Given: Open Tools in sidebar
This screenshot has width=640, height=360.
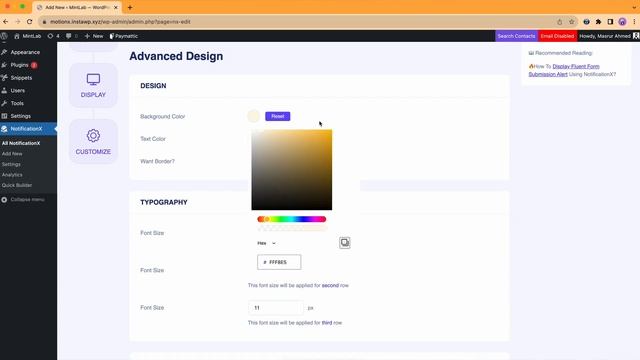Looking at the screenshot, I should 17,103.
